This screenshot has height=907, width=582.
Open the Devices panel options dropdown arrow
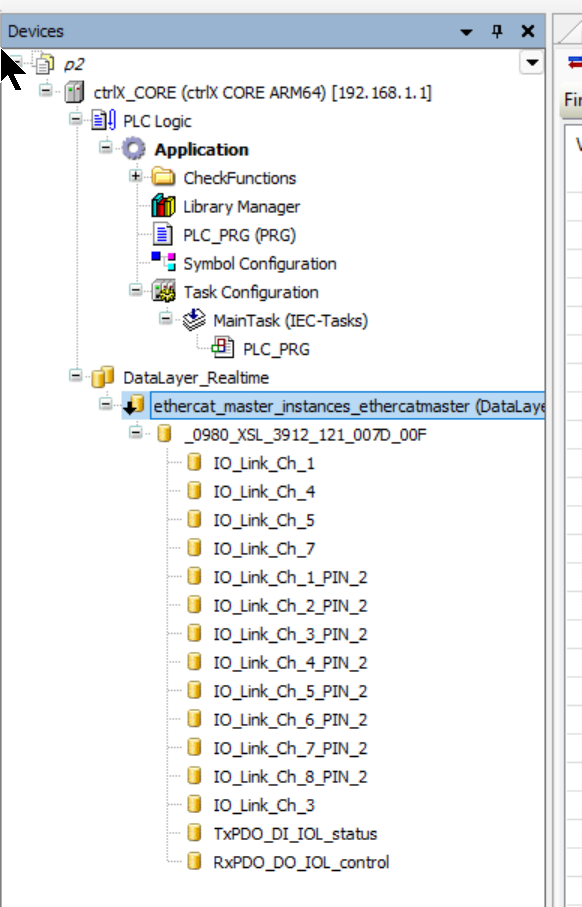[x=466, y=32]
